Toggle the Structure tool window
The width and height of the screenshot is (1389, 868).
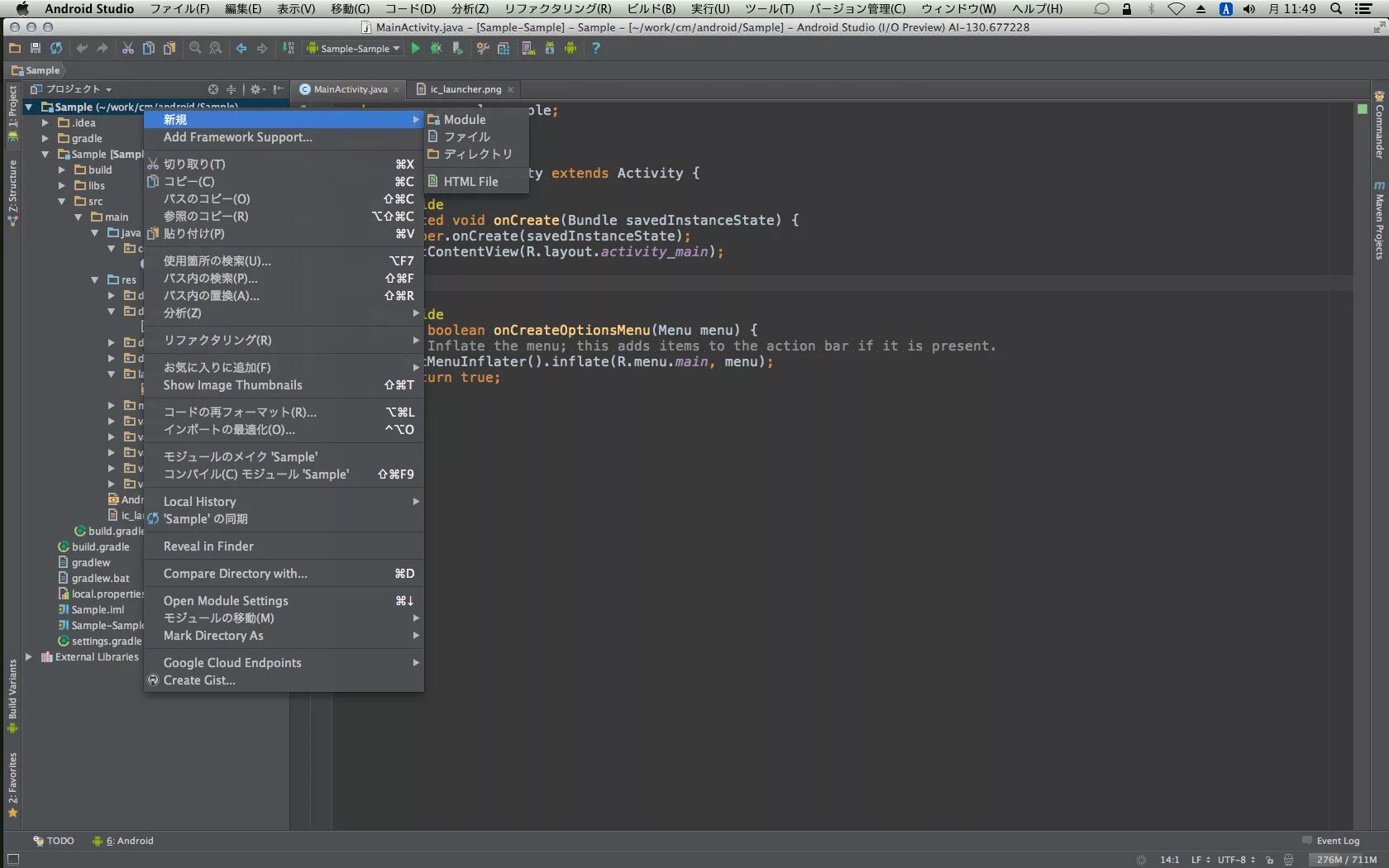(x=12, y=193)
